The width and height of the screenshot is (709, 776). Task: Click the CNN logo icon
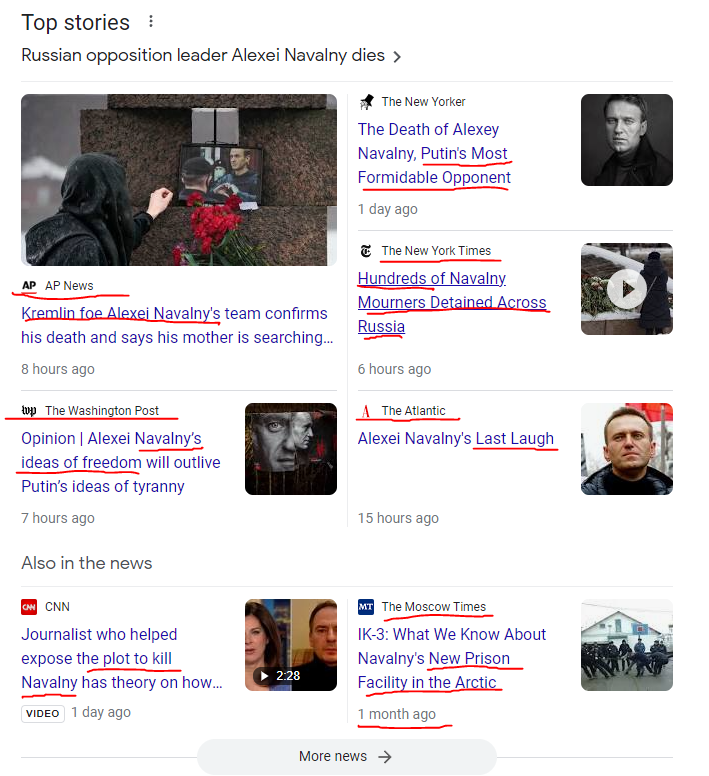(29, 607)
